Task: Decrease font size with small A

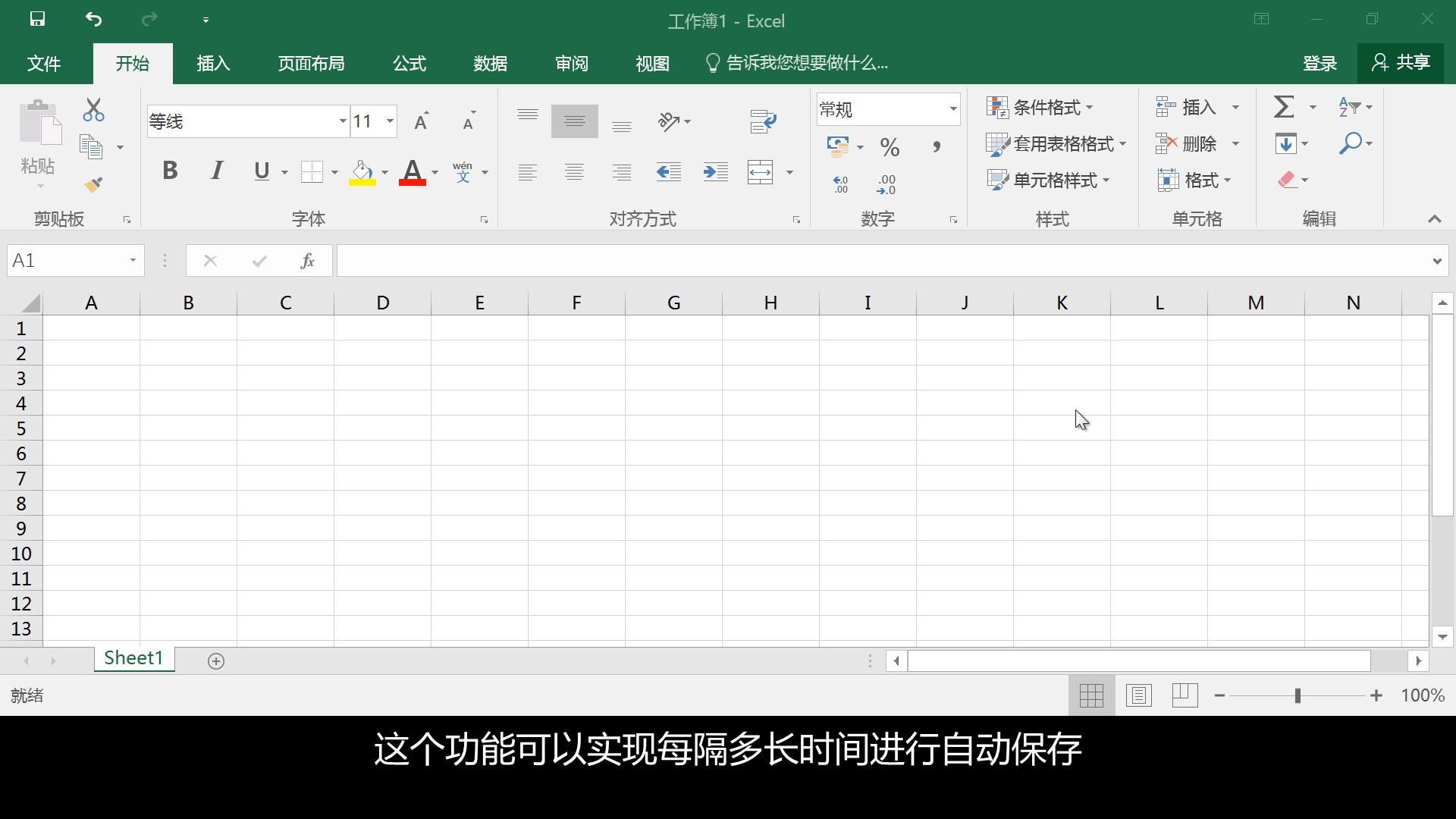Action: click(469, 121)
